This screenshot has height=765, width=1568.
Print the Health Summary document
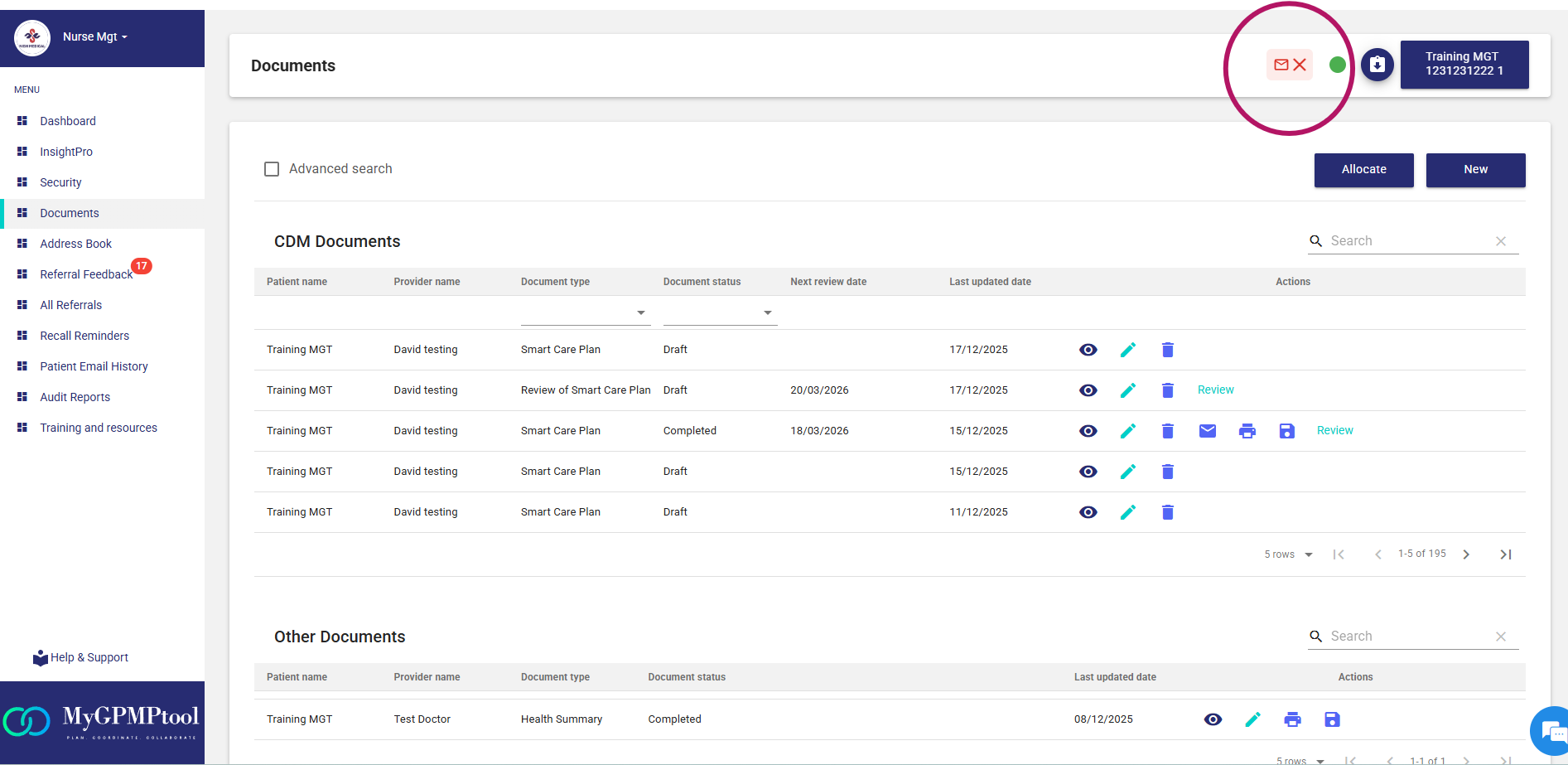(x=1292, y=719)
